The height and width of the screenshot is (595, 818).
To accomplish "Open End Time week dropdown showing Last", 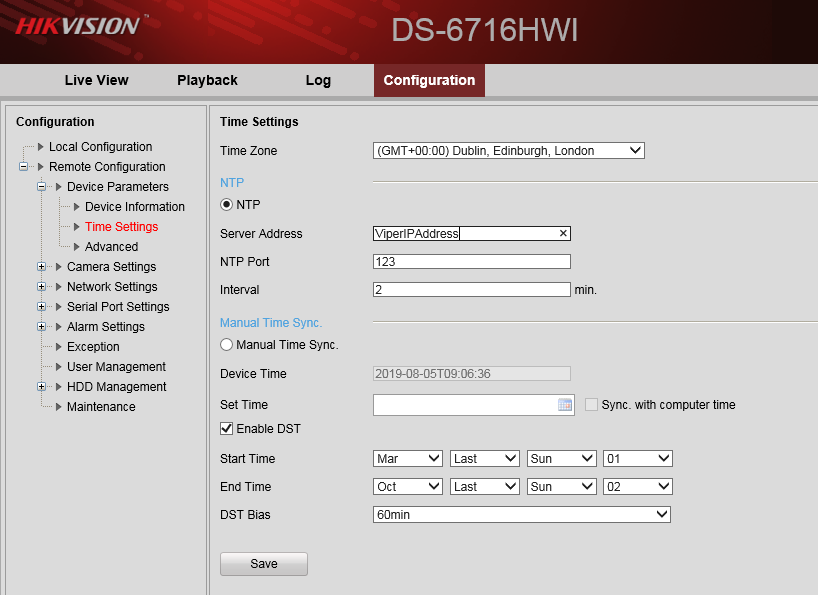I will 485,487.
